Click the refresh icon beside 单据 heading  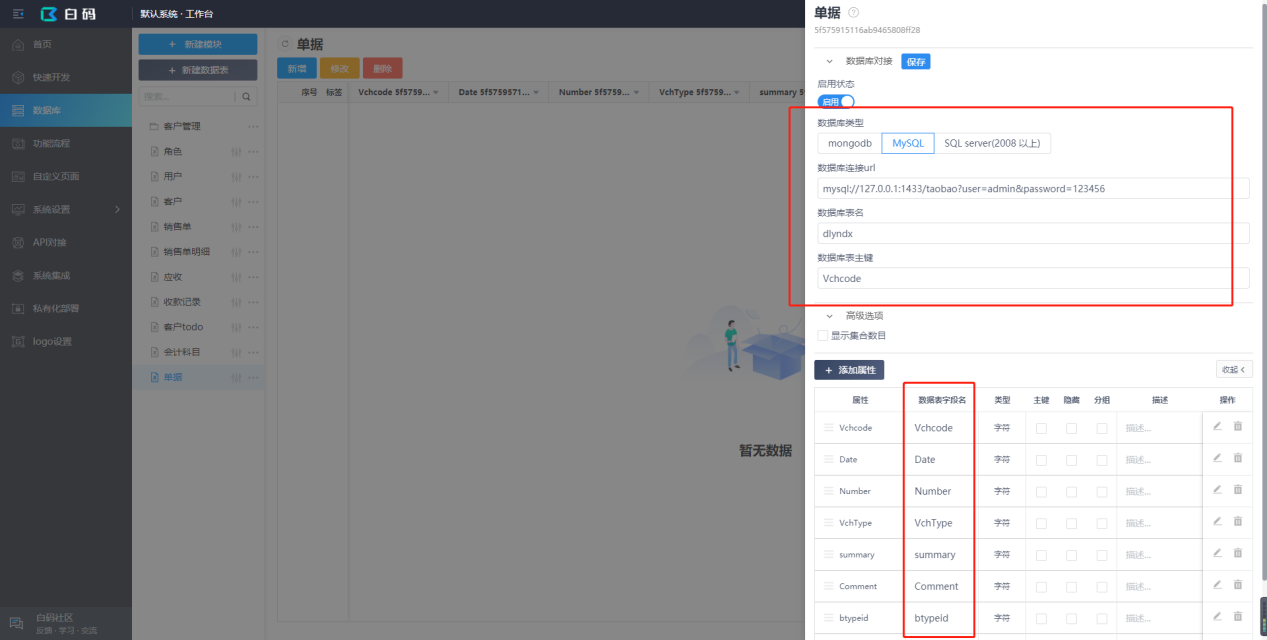coord(285,45)
